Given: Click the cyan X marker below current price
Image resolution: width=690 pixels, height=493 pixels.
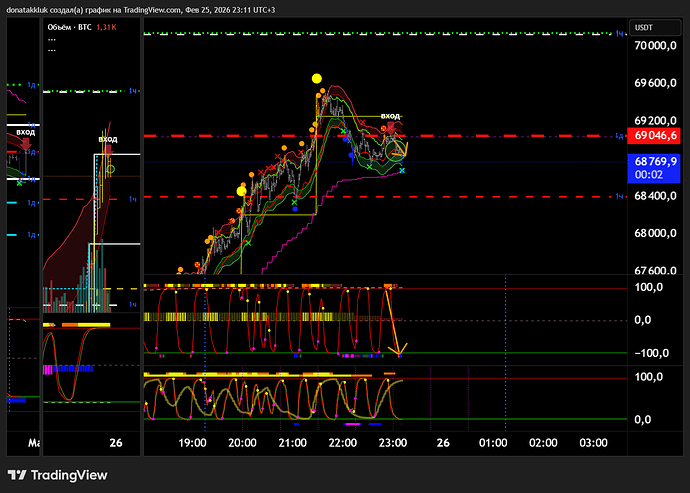Looking at the screenshot, I should pyautogui.click(x=402, y=171).
